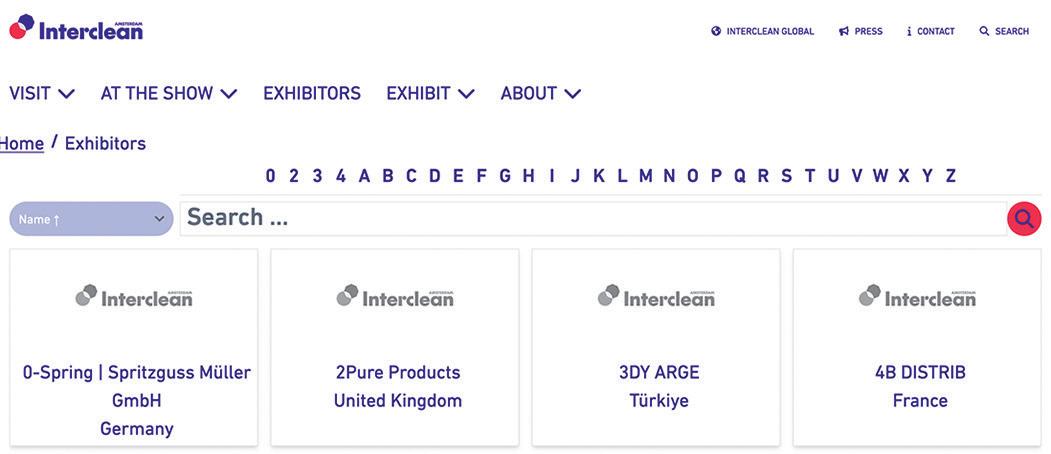Expand the VISIT menu

[42, 93]
